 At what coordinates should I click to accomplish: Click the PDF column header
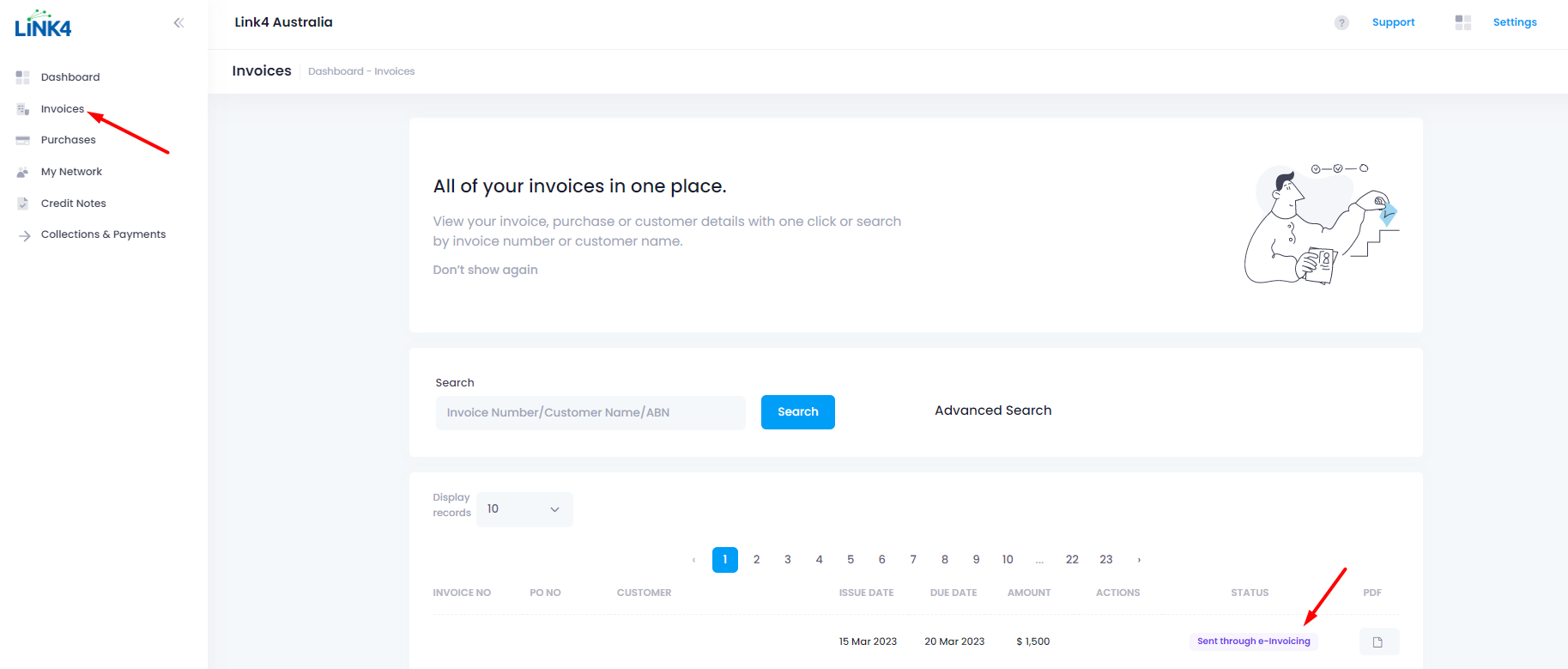[1372, 593]
